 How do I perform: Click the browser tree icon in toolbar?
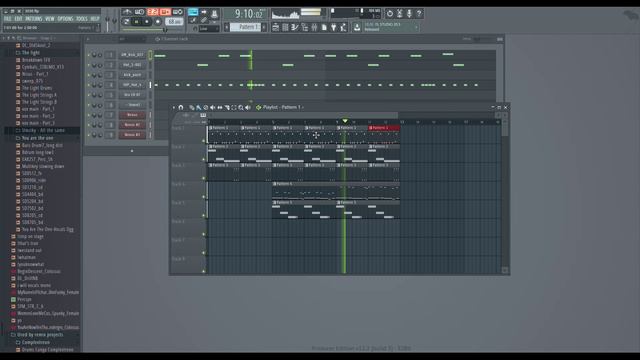[x=304, y=27]
